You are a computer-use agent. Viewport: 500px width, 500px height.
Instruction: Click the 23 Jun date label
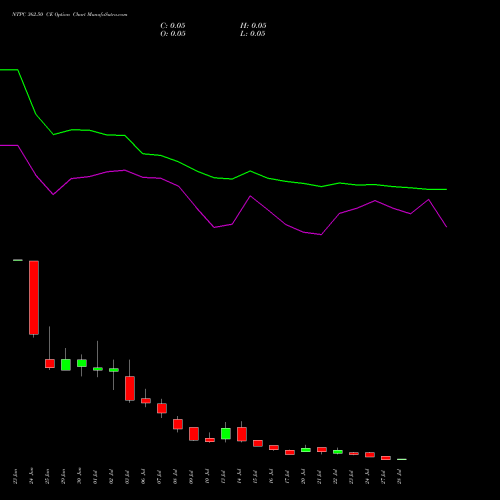[x=15, y=476]
